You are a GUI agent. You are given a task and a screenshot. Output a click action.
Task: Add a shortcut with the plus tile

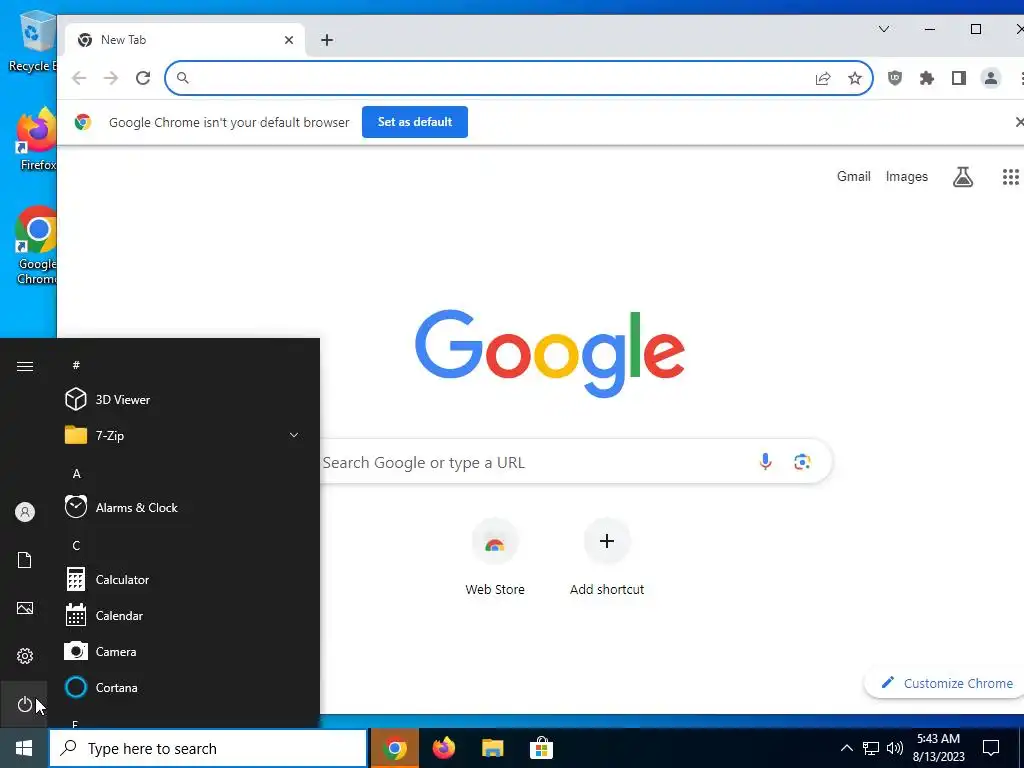point(607,557)
